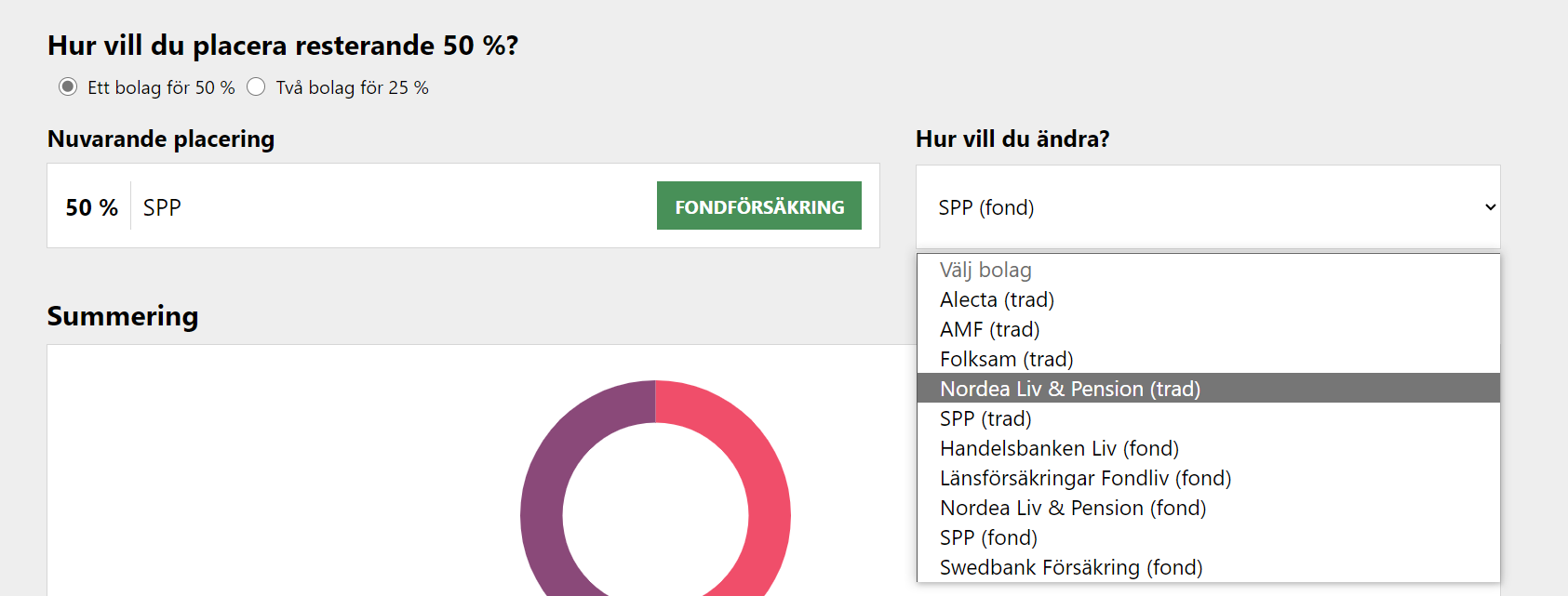
Task: Select Alecta (trad) from the list
Action: (x=997, y=299)
